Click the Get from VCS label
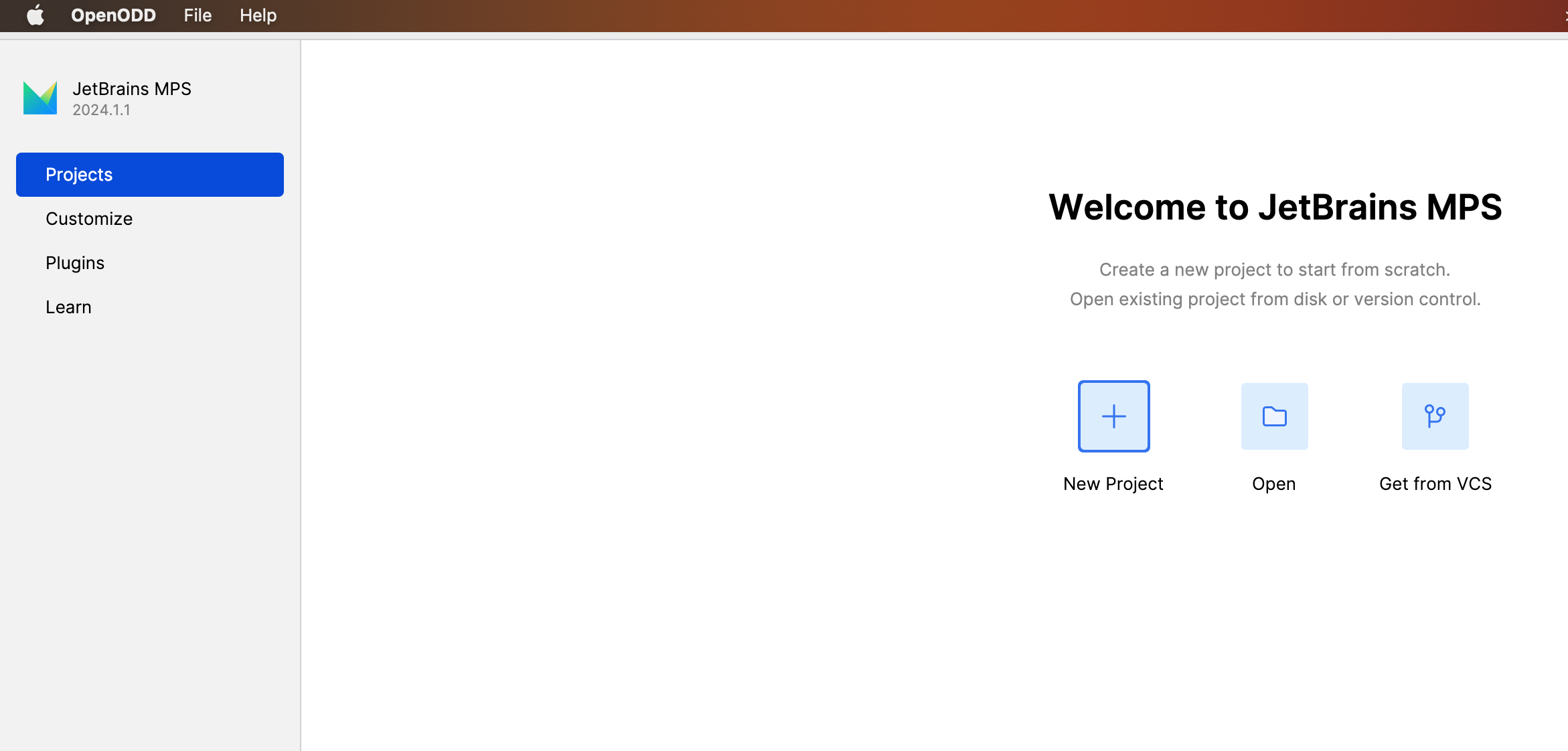 (1435, 484)
